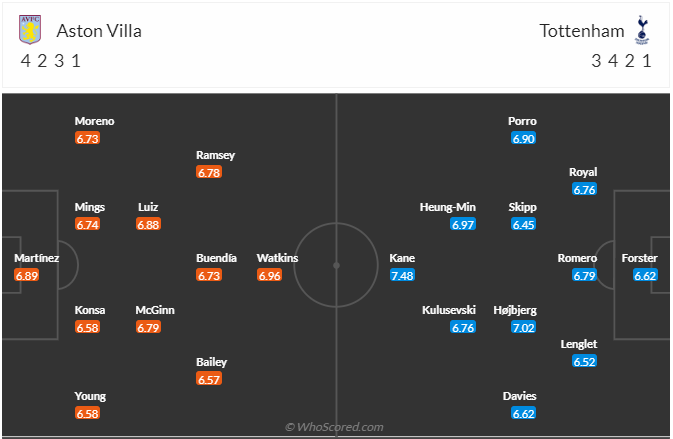Click player name Moreno
Viewport: 673px width, 439px height.
click(94, 121)
